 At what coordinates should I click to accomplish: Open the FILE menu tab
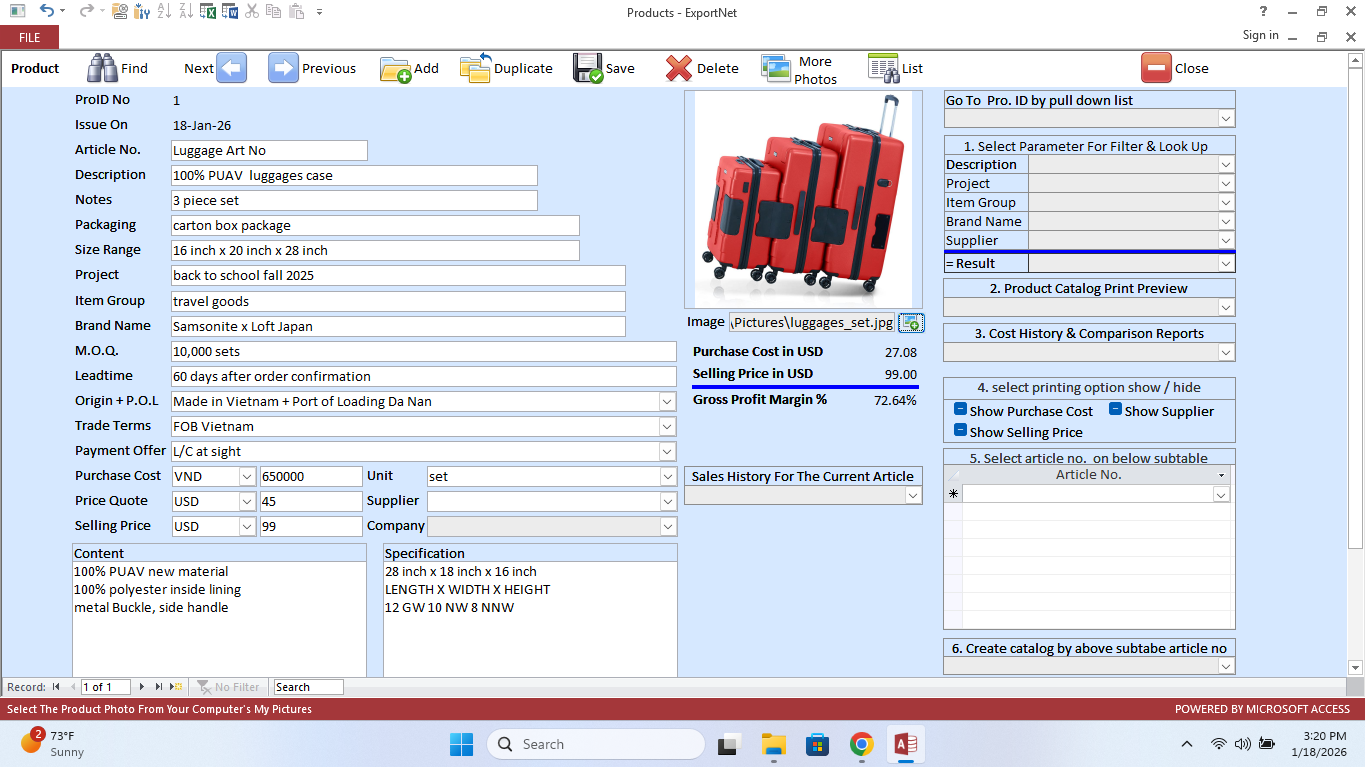(x=29, y=37)
